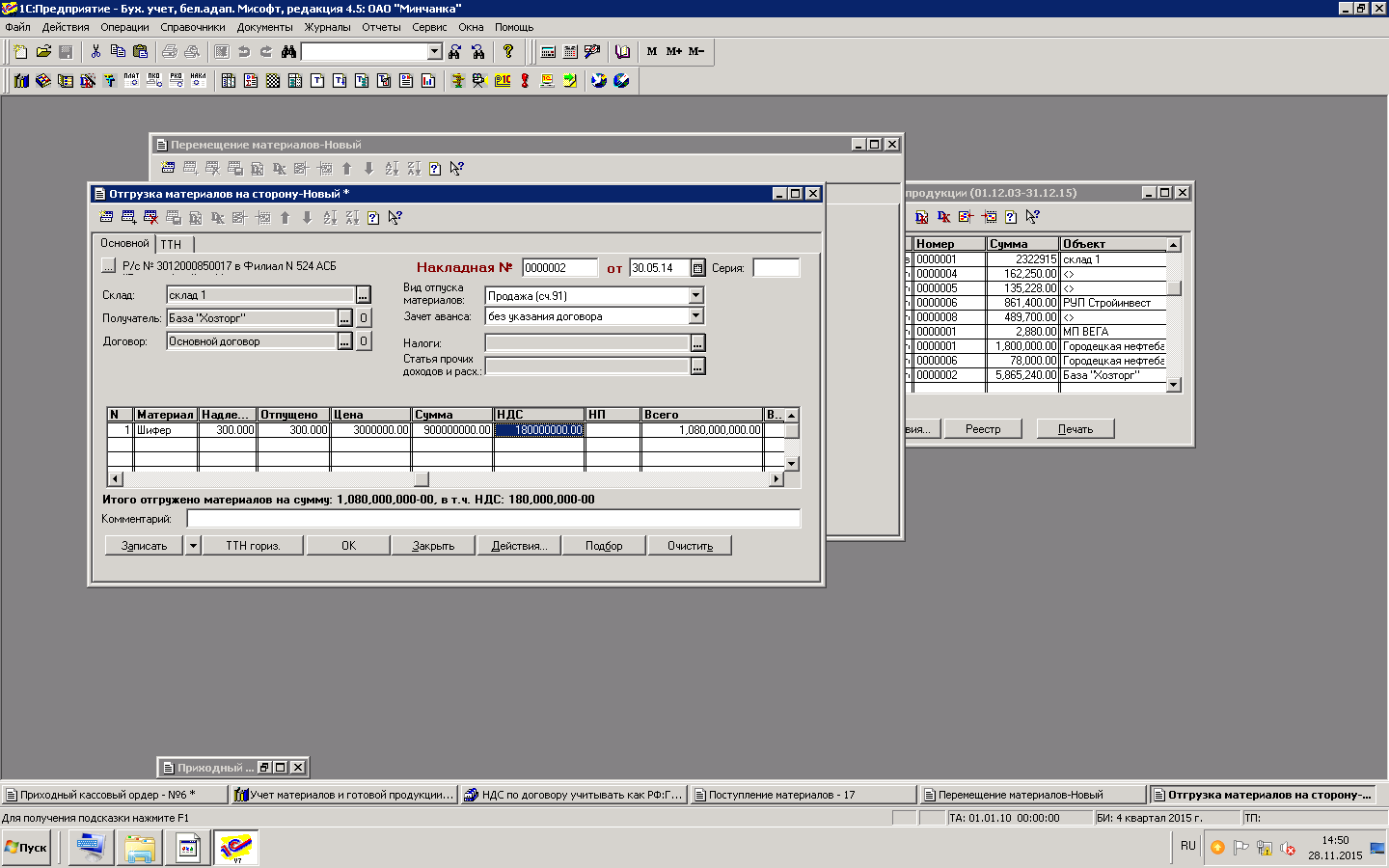Viewport: 1389px width, 868px height.
Task: Click the Комментарий input field
Action: coord(493,519)
